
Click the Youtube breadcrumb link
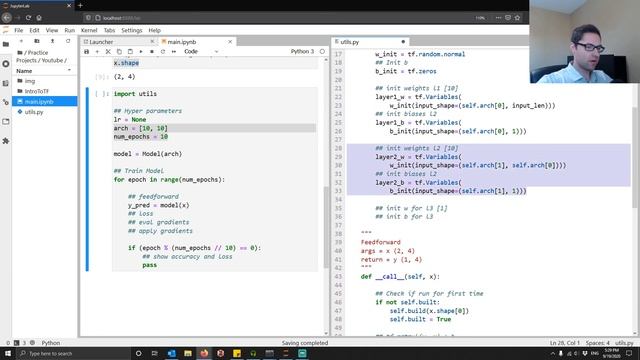52,60
